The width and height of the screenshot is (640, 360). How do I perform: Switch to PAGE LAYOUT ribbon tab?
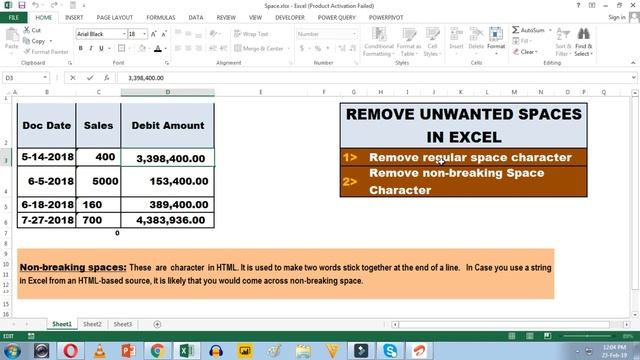point(115,18)
